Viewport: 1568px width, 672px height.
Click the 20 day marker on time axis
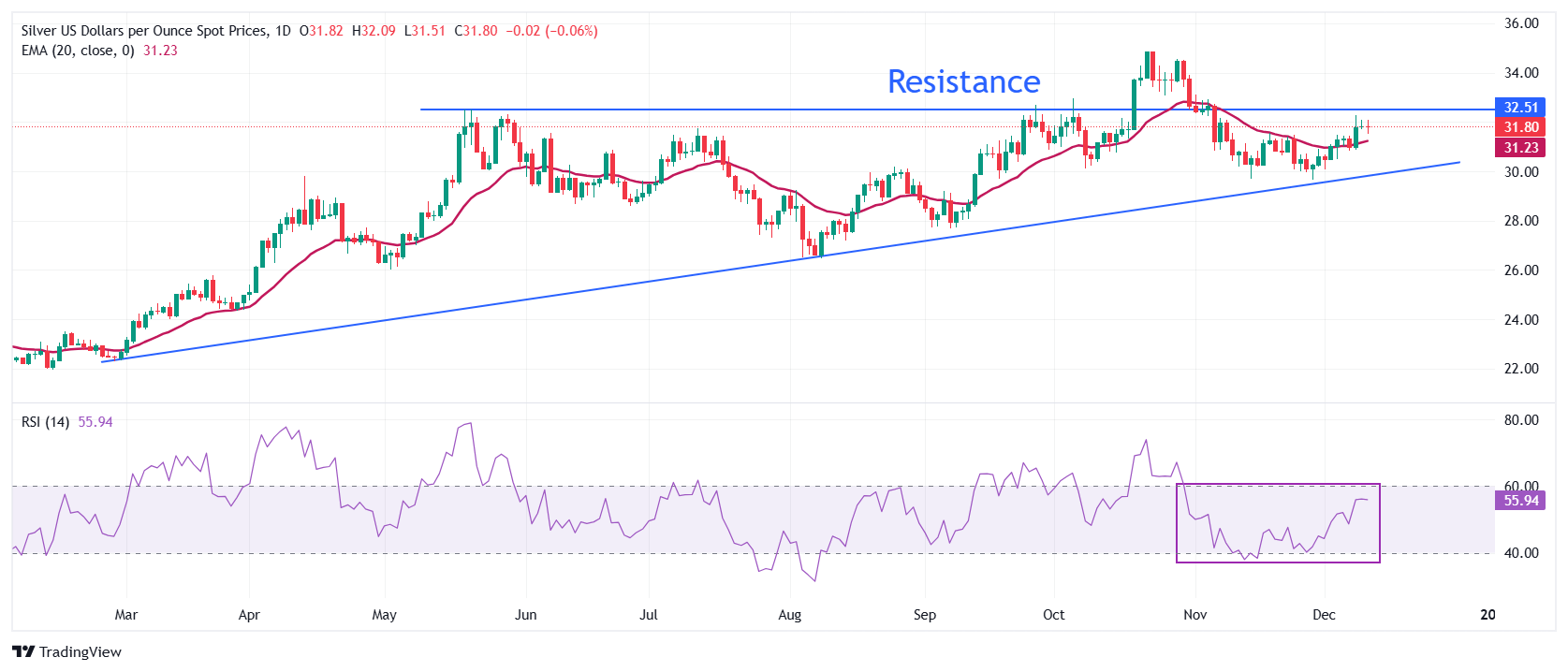pyautogui.click(x=1487, y=615)
